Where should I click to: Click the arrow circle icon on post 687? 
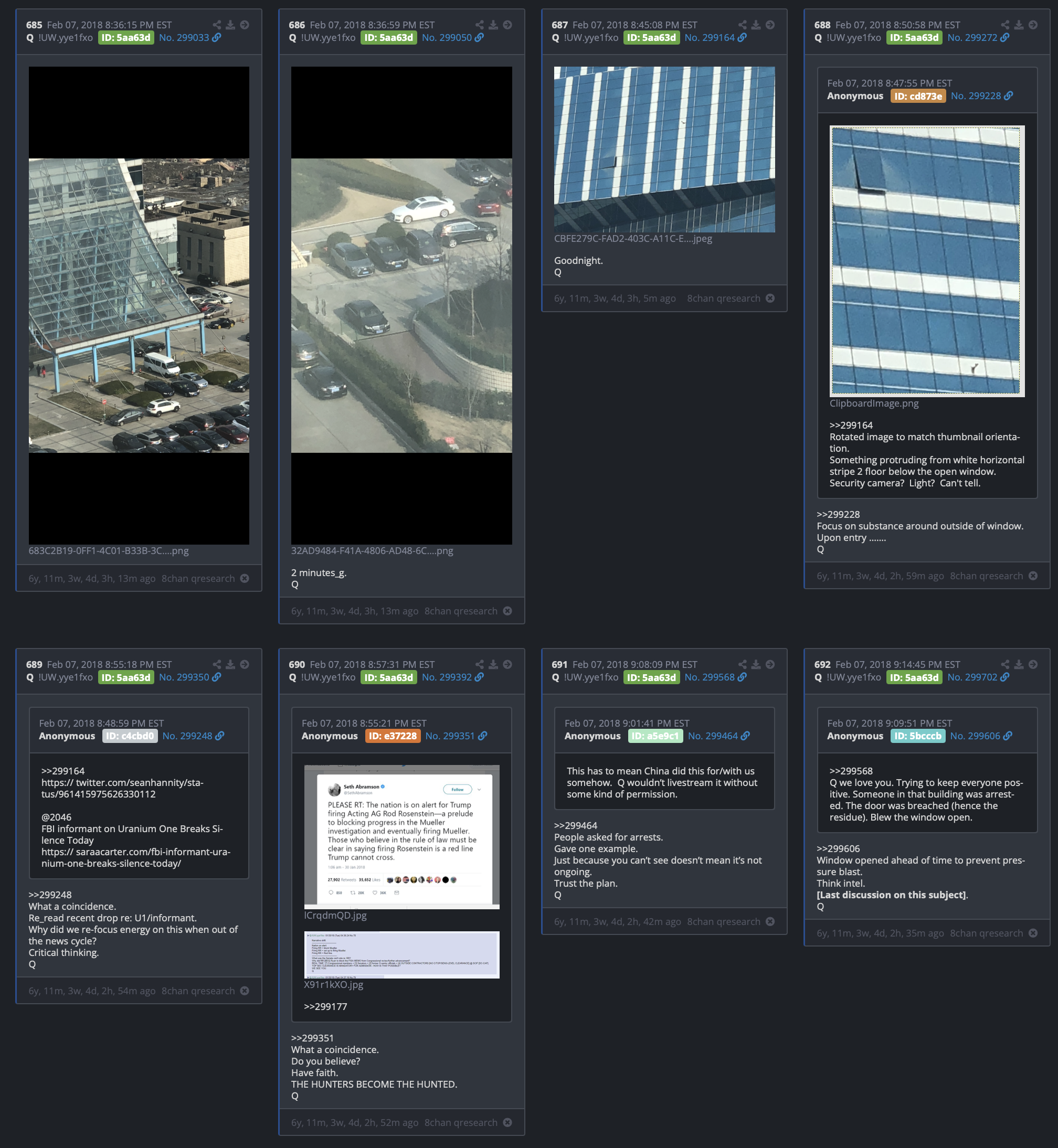770,25
